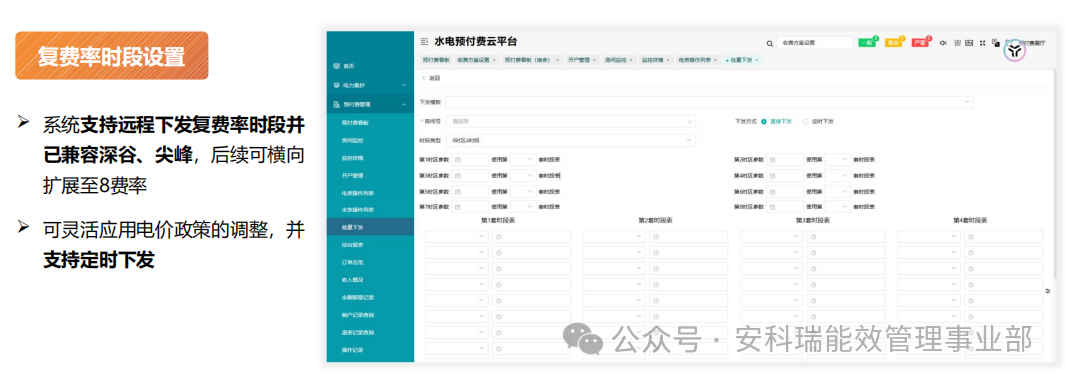Click calendar icon in 第7时区参数 field
This screenshot has width=1066, height=382.
pyautogui.click(x=458, y=207)
